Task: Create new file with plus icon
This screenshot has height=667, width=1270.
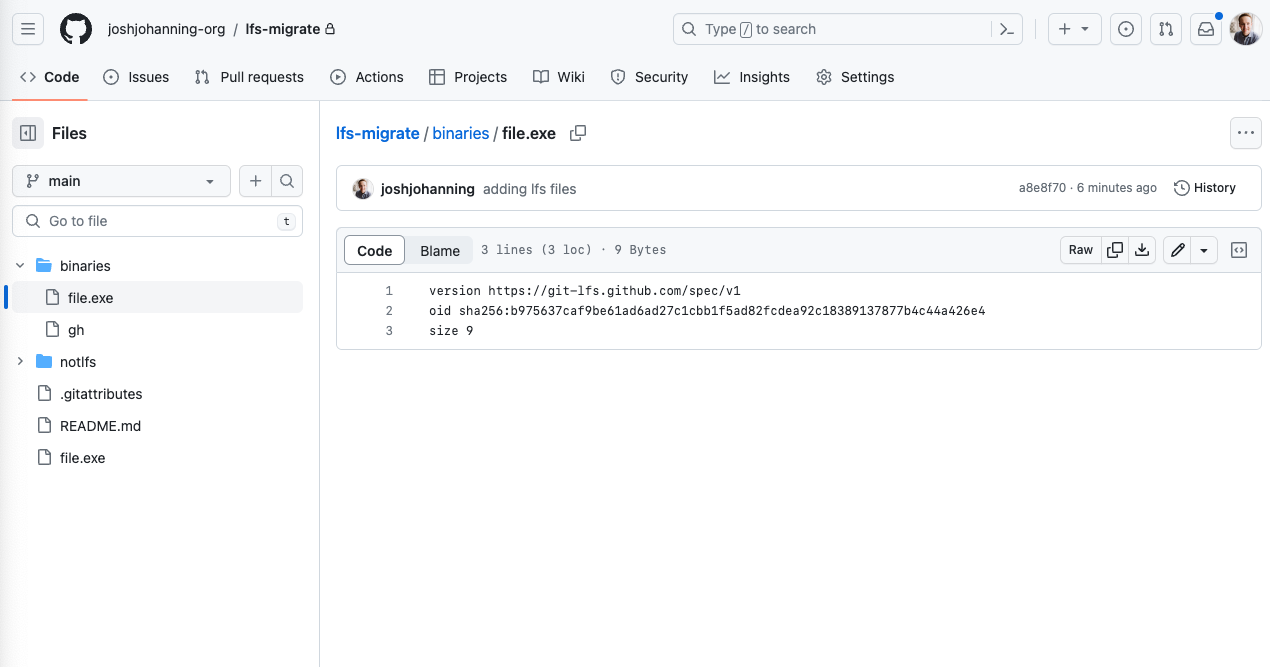Action: [x=255, y=181]
